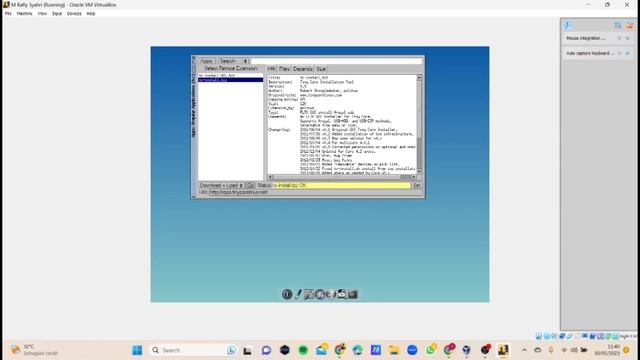
Task: Click the hard disk activity icon in VirtualBox status bar
Action: pos(539,336)
